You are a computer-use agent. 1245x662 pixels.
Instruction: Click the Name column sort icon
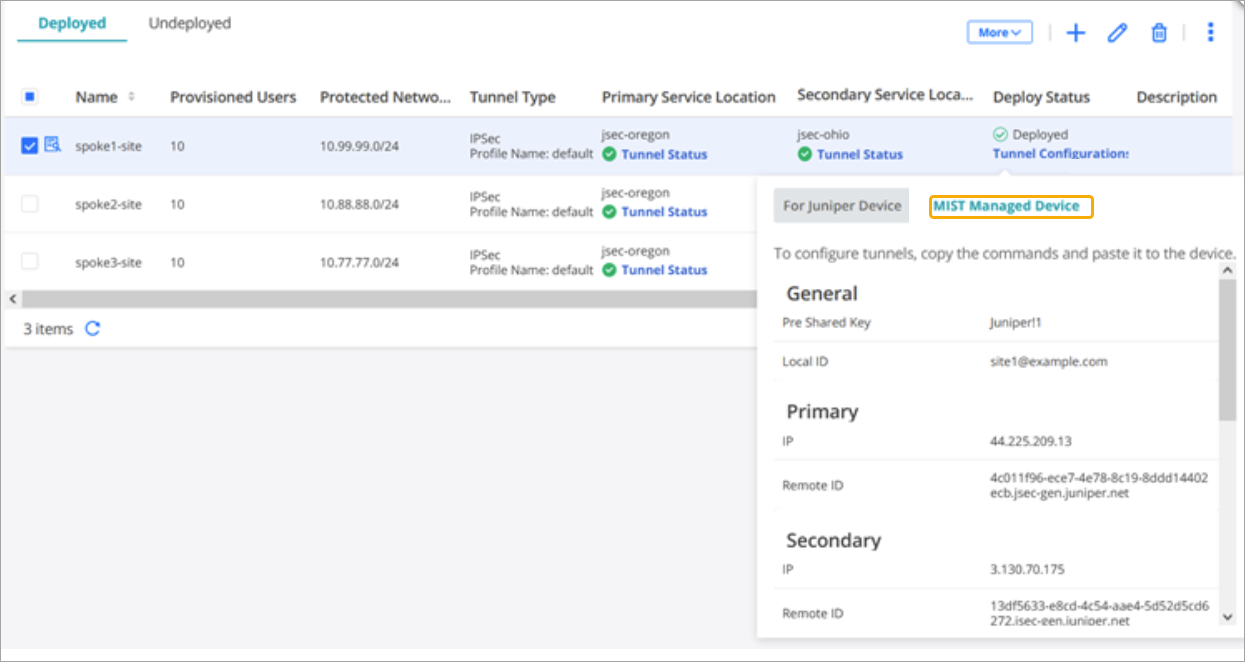tap(132, 97)
